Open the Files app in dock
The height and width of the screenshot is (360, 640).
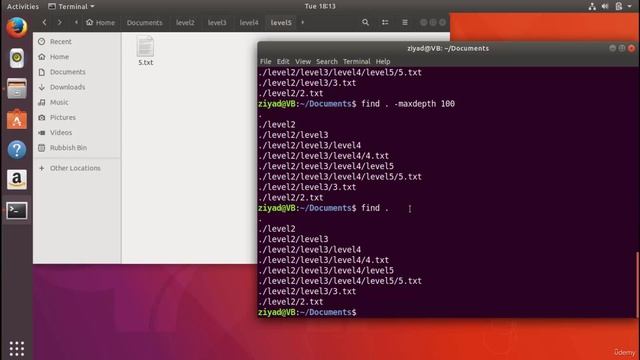[17, 89]
